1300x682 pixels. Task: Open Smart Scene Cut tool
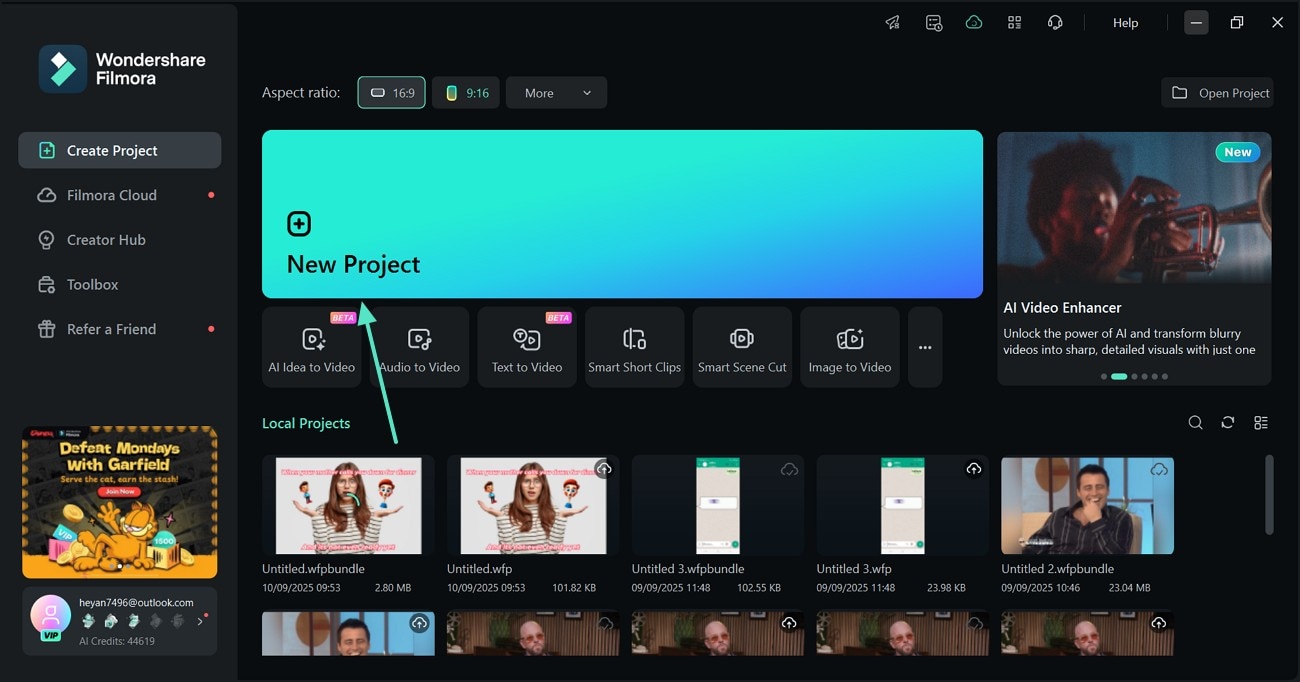pos(742,347)
